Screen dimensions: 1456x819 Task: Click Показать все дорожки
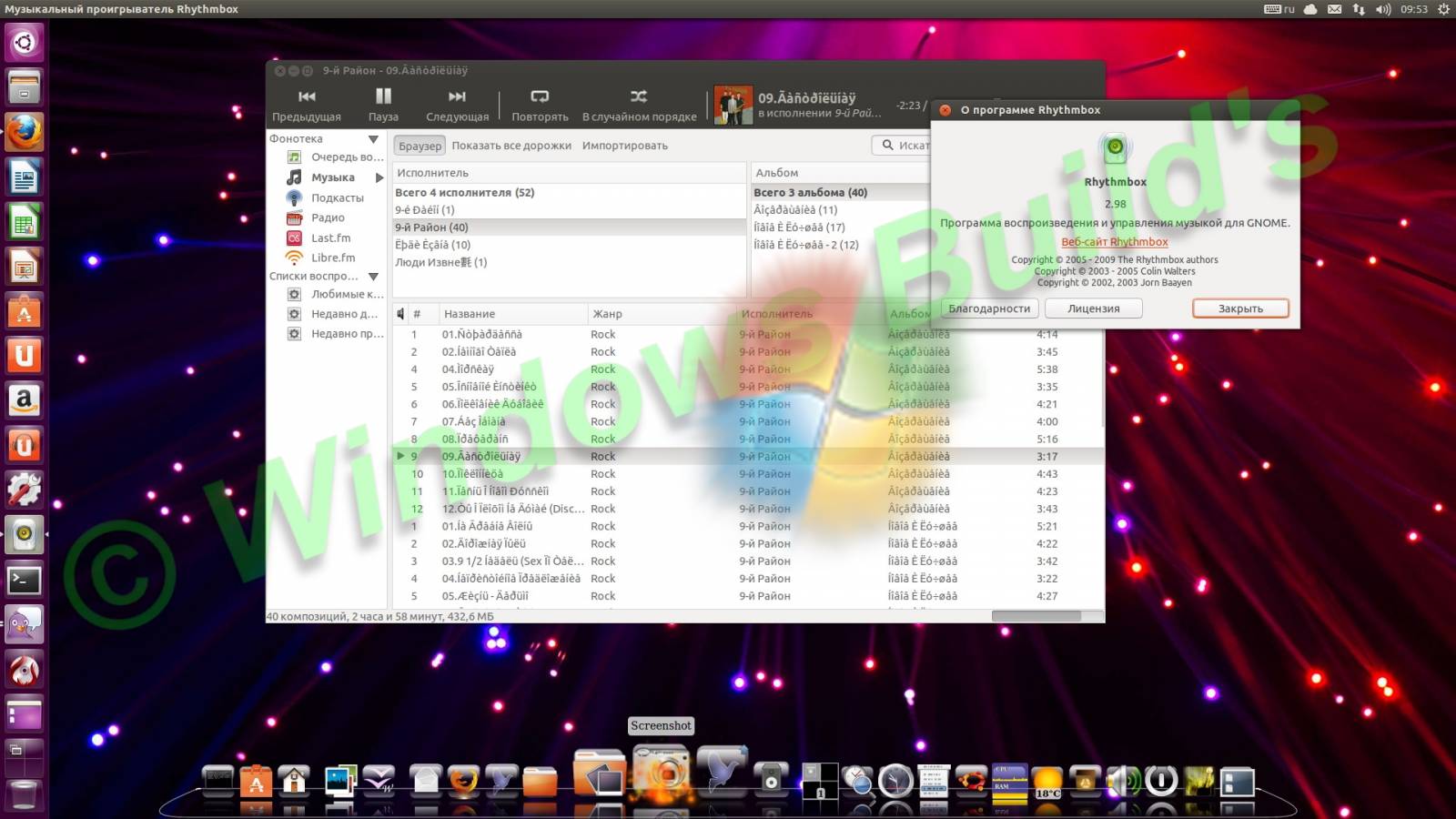pyautogui.click(x=511, y=146)
